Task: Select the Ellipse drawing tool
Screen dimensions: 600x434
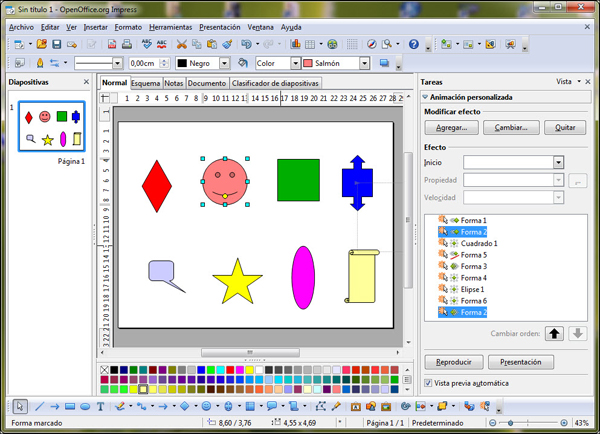Action: [x=85, y=406]
